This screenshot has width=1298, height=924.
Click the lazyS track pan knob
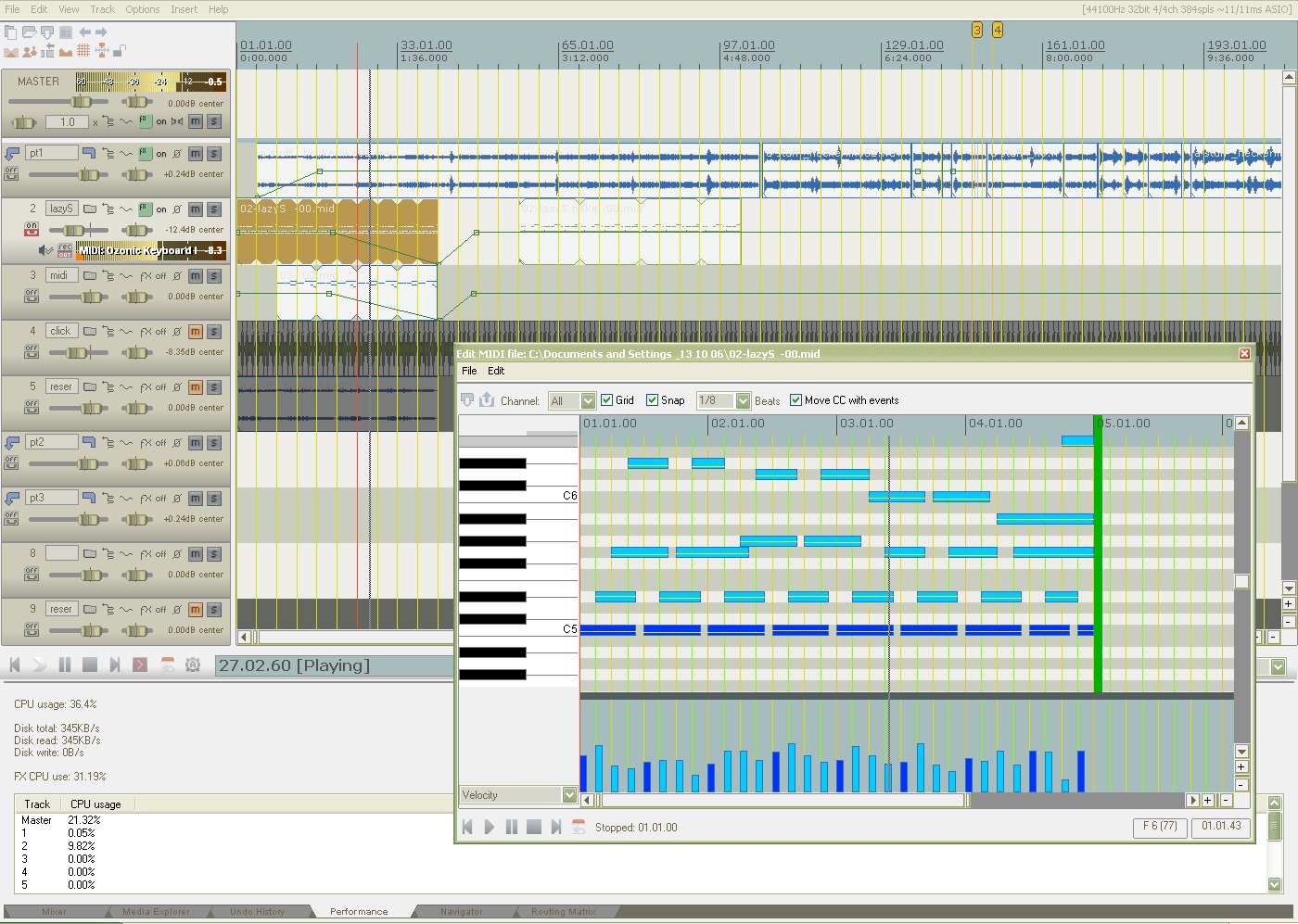(x=136, y=230)
